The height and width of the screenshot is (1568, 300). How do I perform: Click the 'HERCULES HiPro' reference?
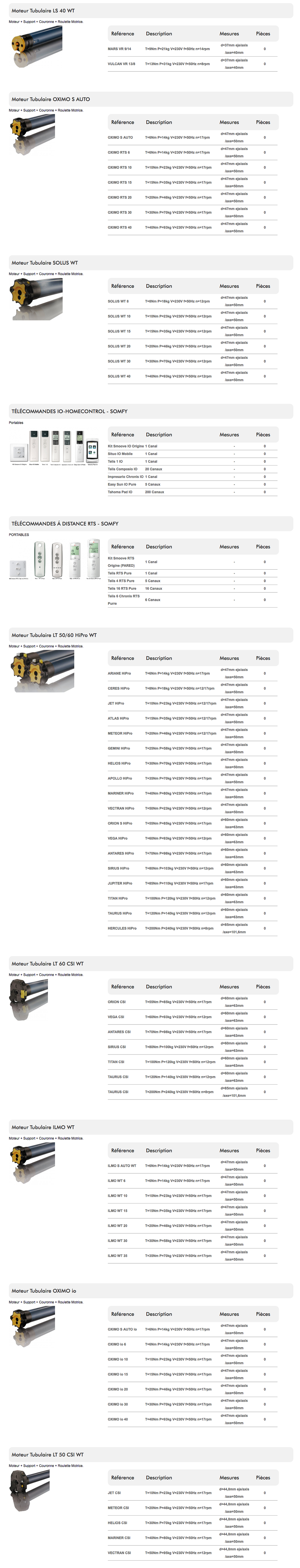tap(122, 929)
